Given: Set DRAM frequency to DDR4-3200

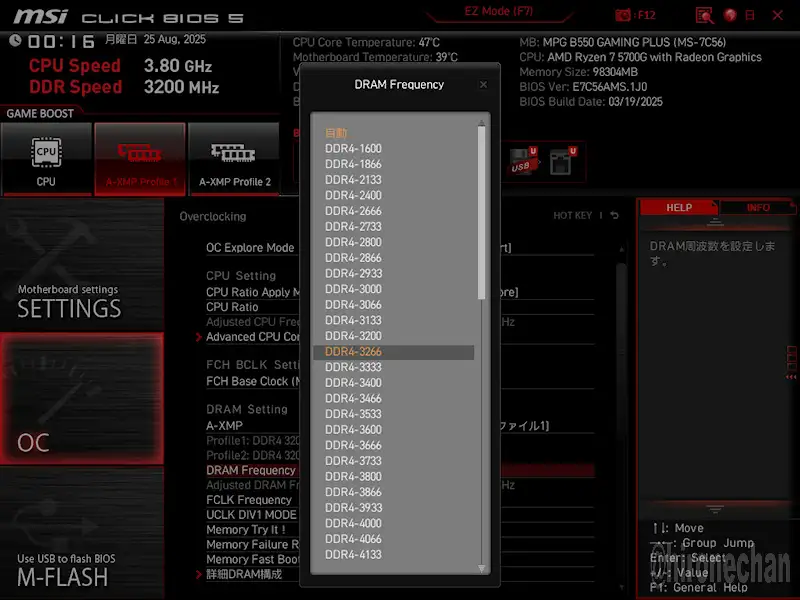Looking at the screenshot, I should [x=353, y=336].
